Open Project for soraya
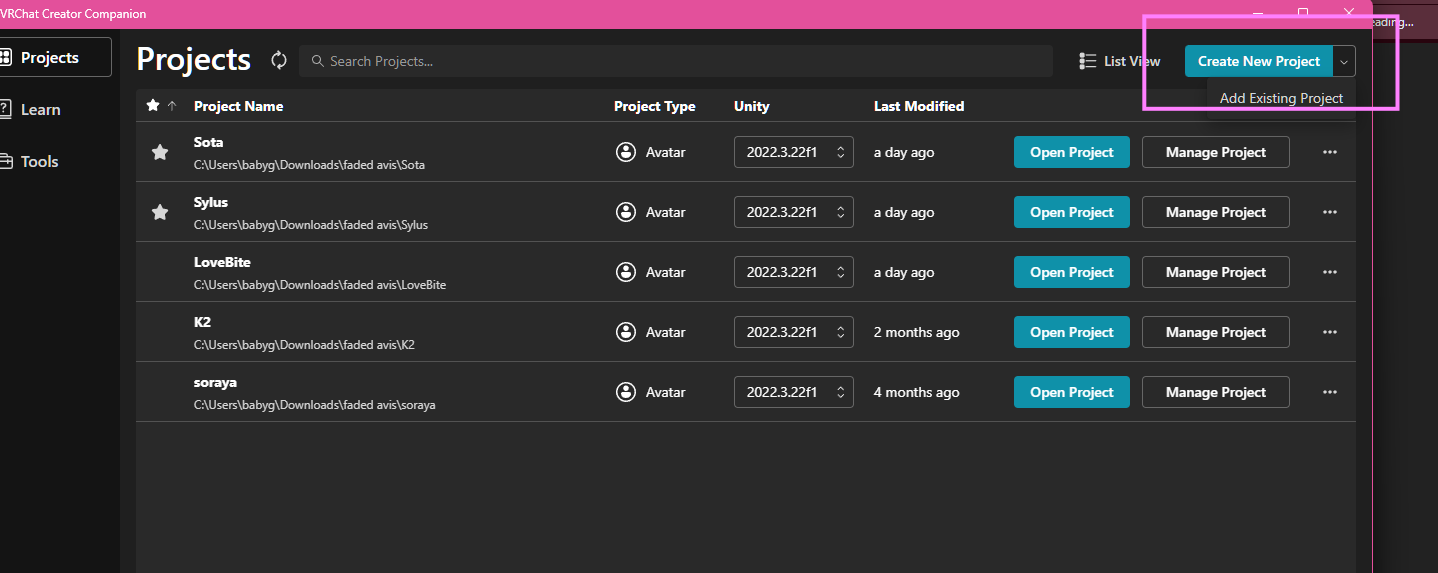The image size is (1438, 573). 1072,392
